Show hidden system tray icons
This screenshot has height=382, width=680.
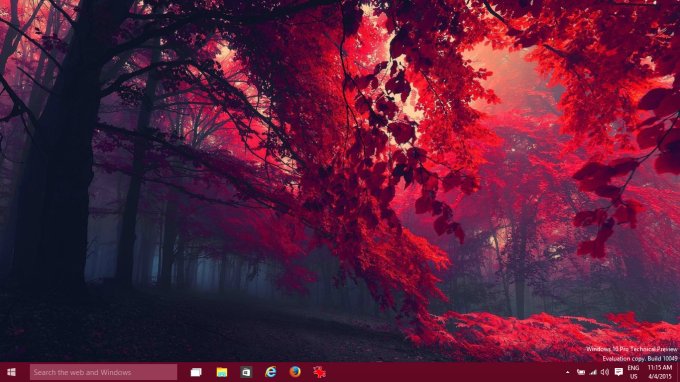pos(567,372)
